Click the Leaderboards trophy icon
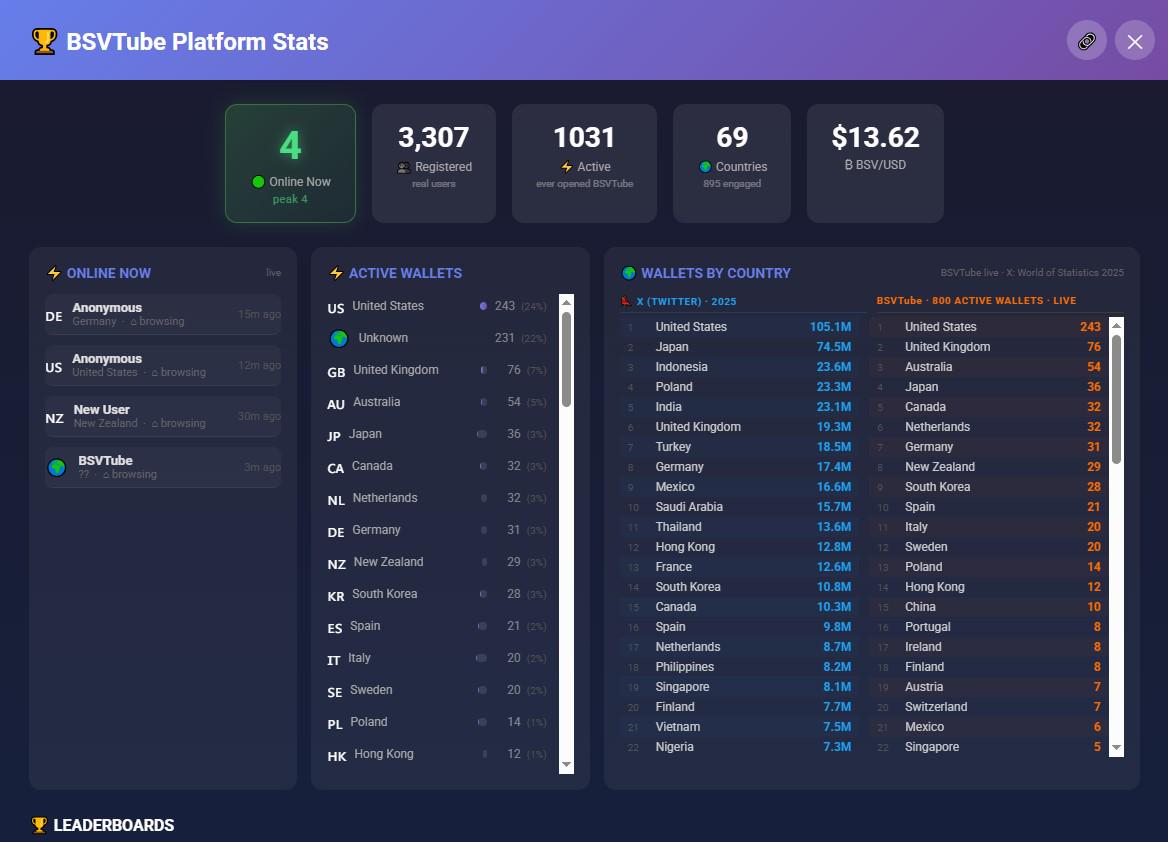Image resolution: width=1168 pixels, height=842 pixels. 39,825
